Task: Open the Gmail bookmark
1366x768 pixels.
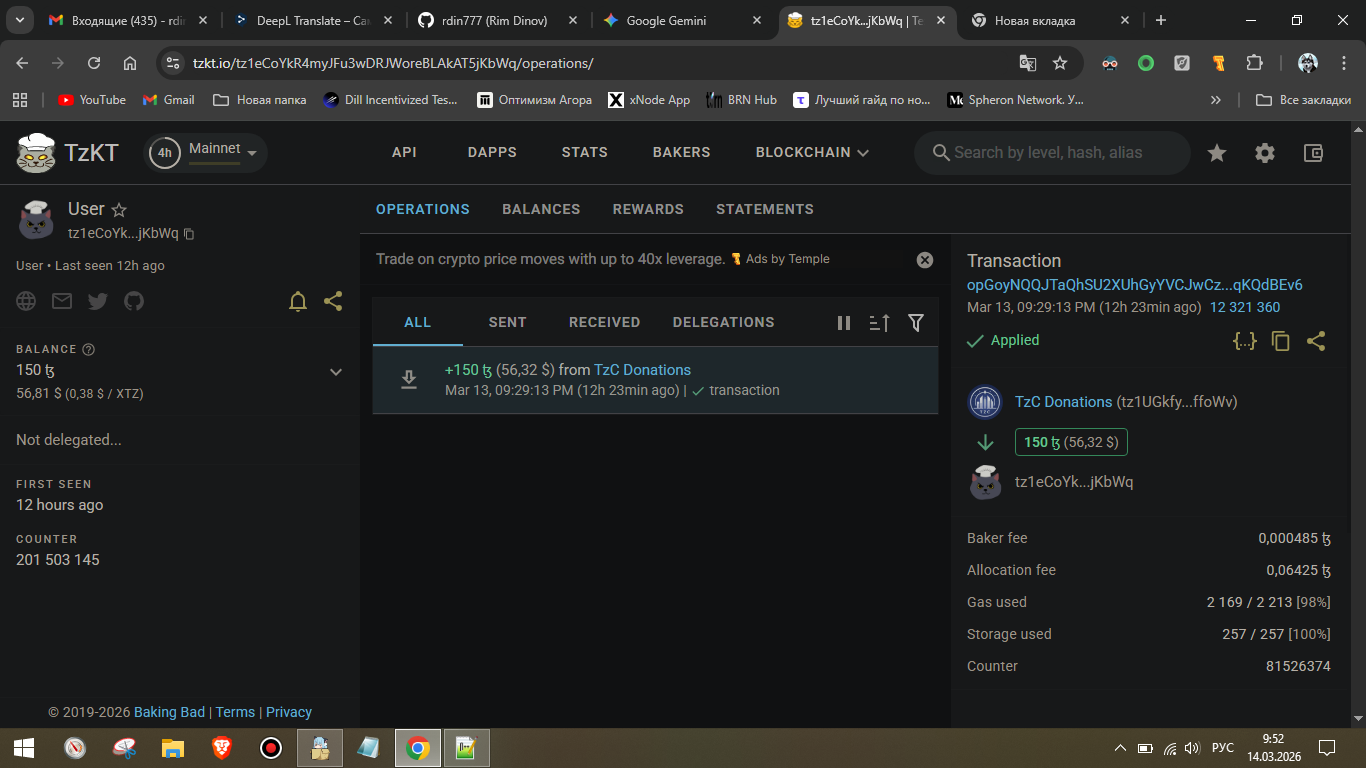Action: 168,100
